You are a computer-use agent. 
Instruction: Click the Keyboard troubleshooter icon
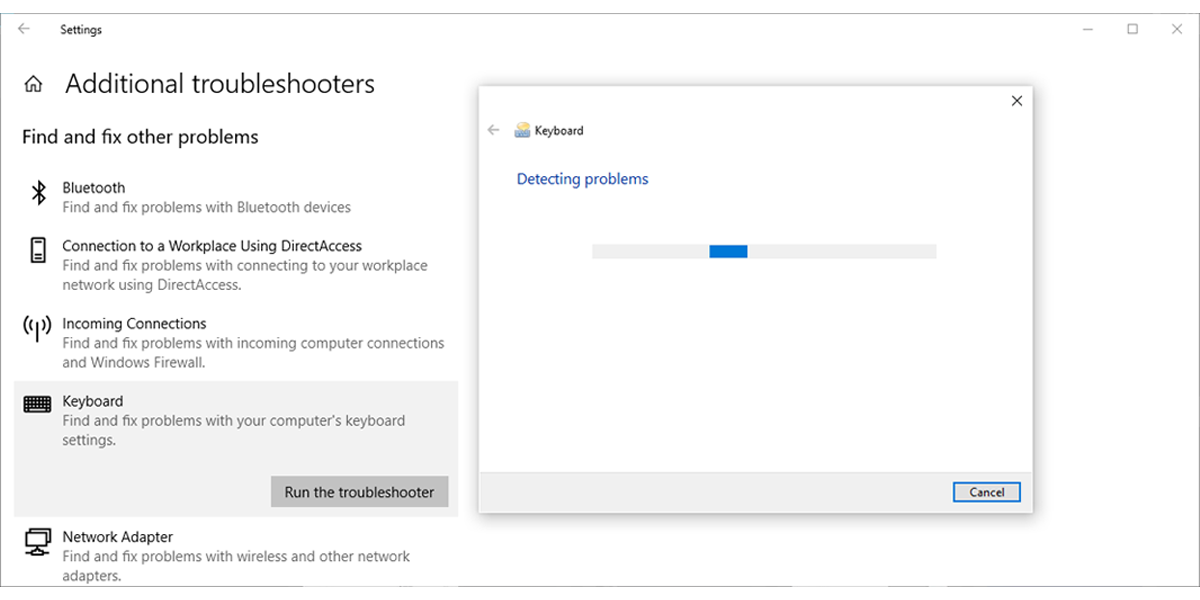tap(37, 404)
